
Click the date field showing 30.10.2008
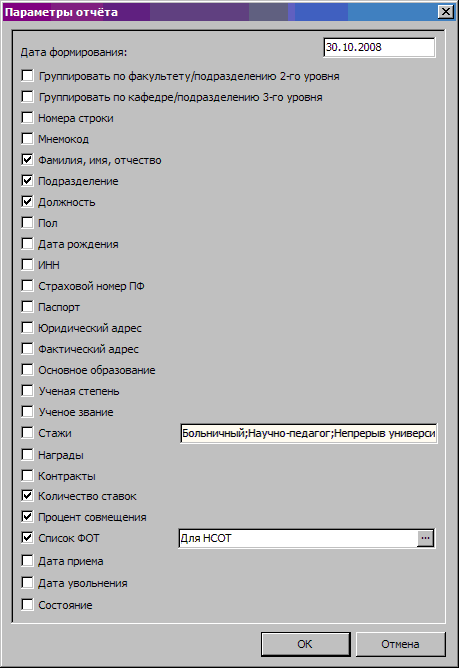click(x=379, y=47)
